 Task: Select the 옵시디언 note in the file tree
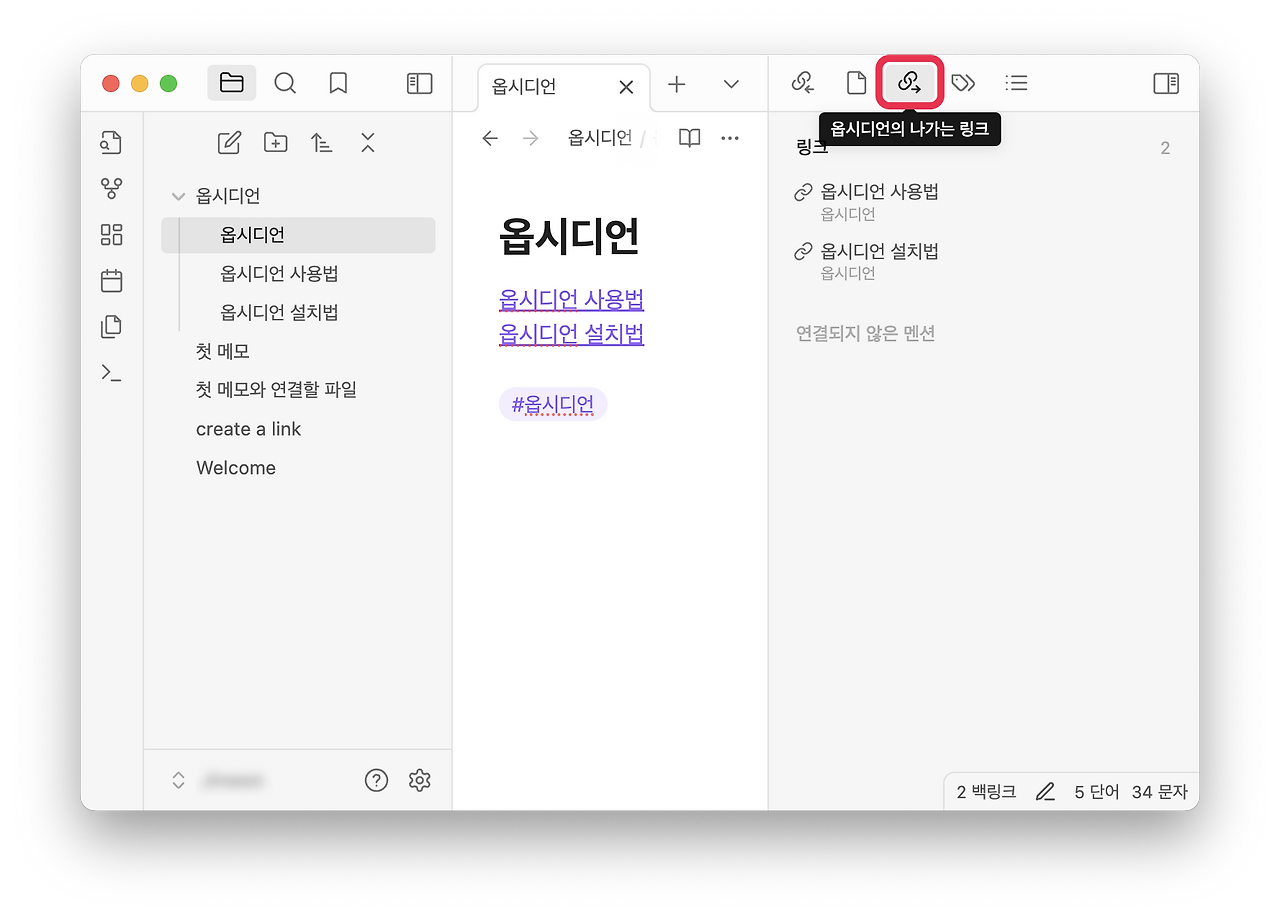point(298,235)
